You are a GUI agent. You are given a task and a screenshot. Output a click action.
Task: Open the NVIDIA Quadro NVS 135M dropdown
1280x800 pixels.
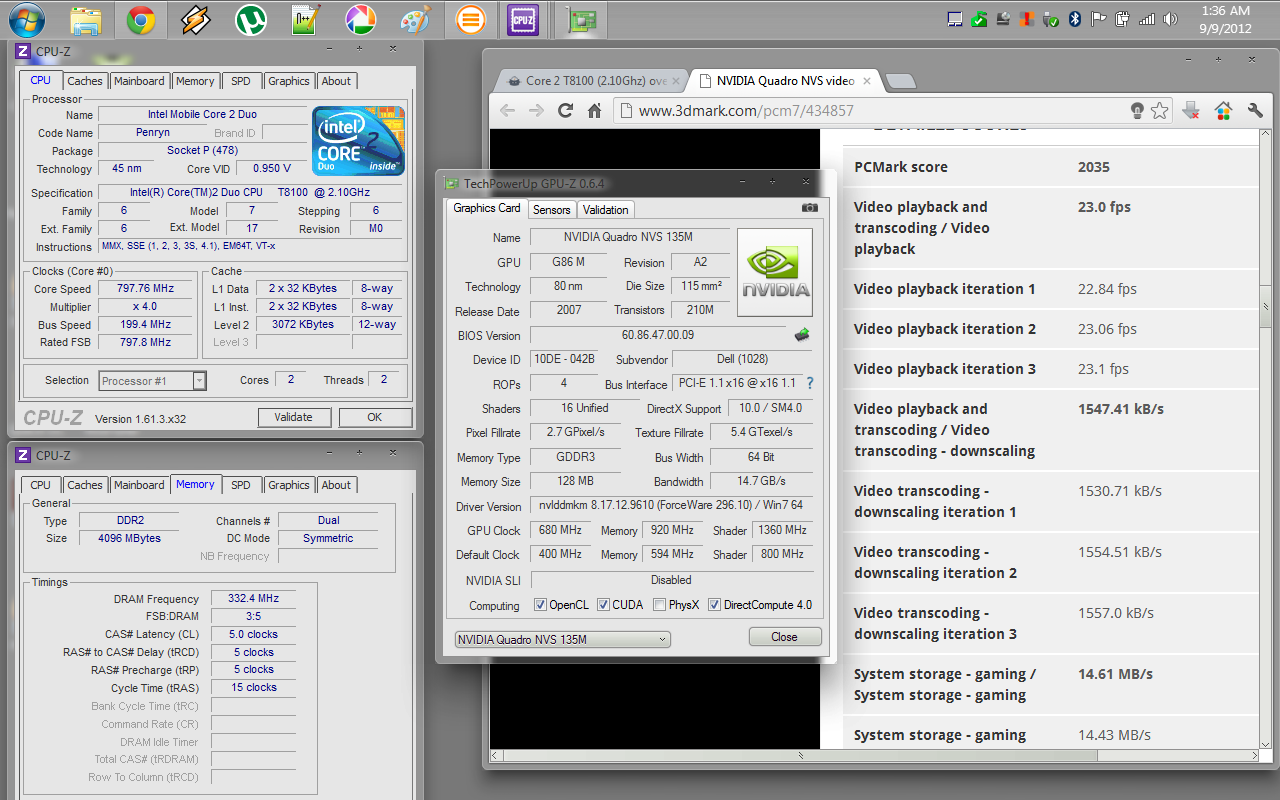[562, 639]
